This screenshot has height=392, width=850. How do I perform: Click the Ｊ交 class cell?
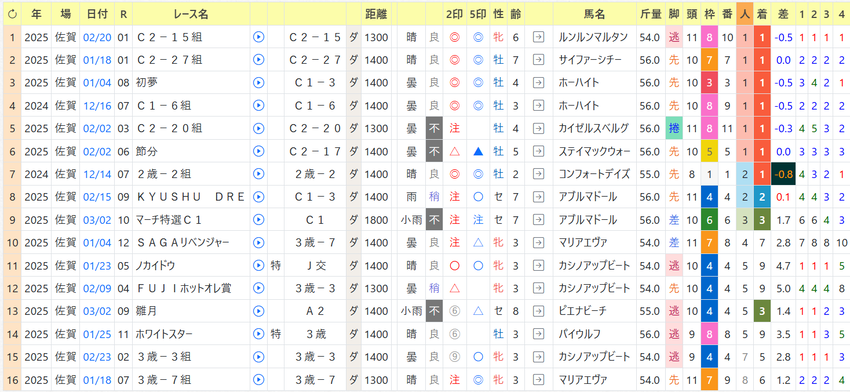coord(315,266)
